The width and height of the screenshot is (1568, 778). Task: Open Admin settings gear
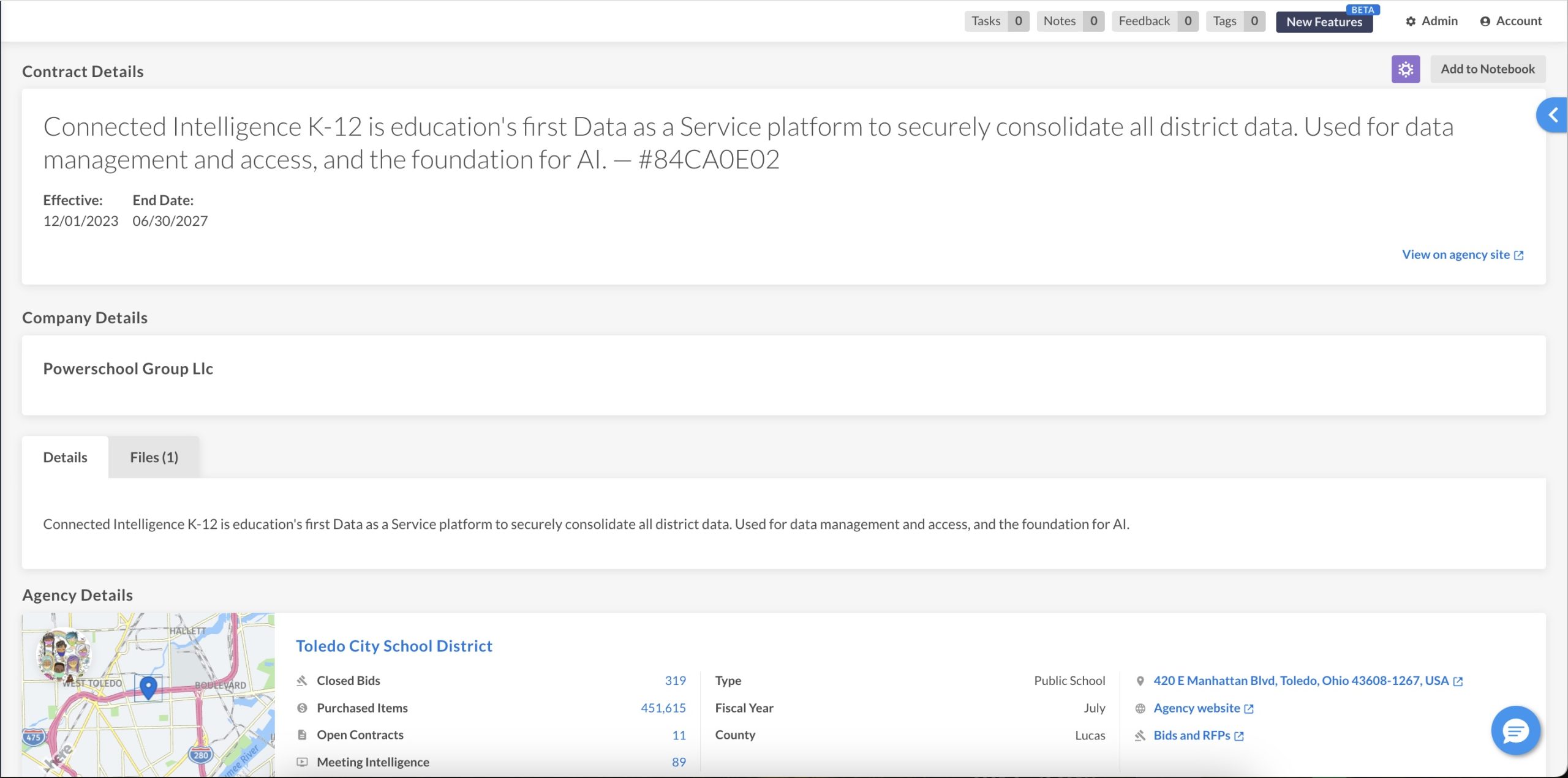(x=1431, y=21)
